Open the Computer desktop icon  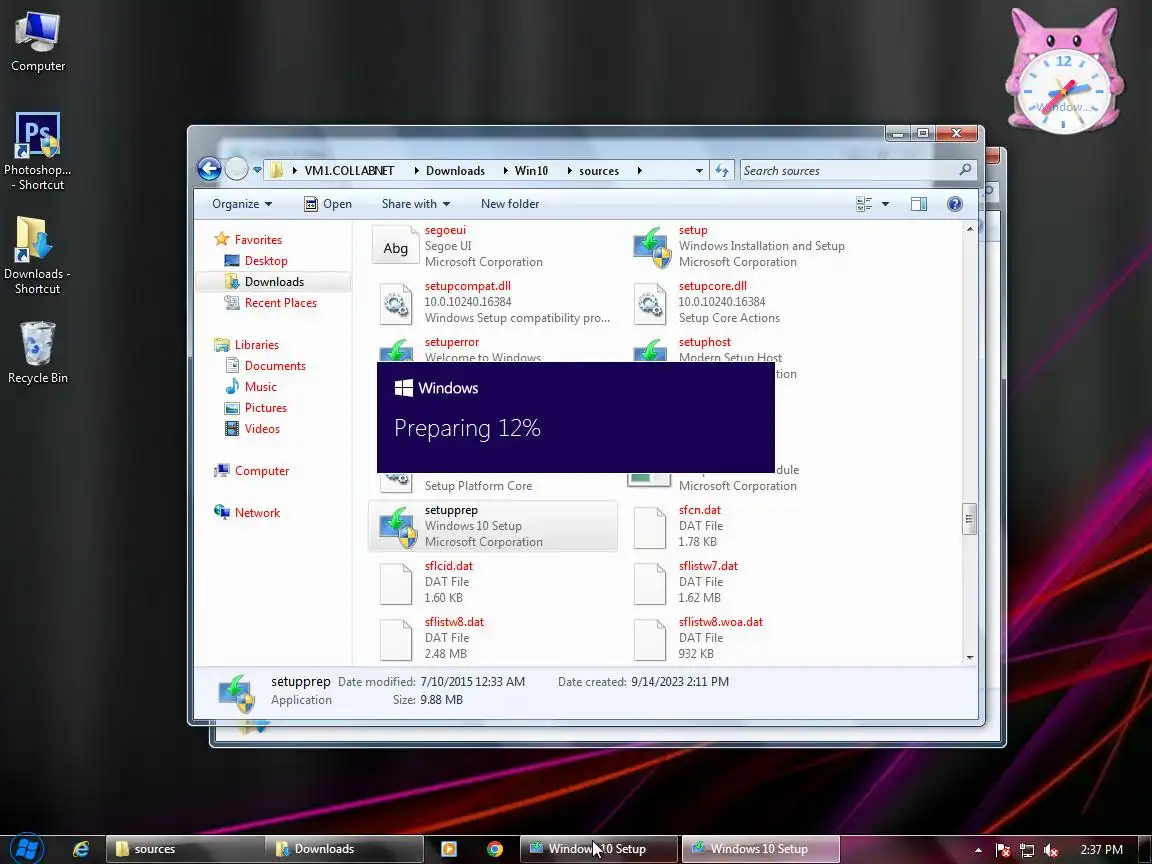pos(38,42)
